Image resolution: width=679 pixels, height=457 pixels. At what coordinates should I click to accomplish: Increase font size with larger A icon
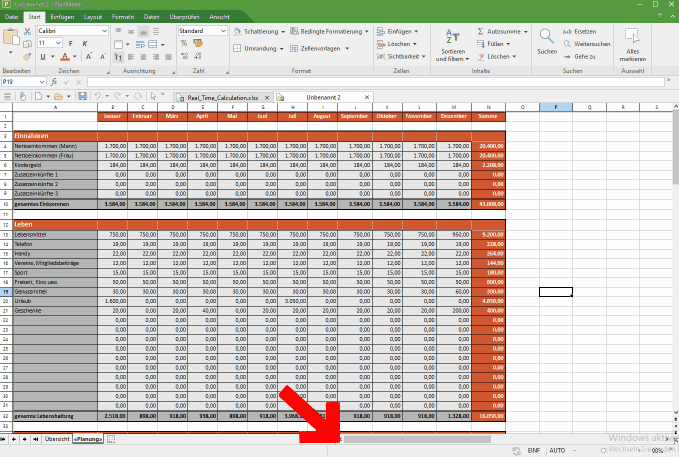(x=89, y=56)
